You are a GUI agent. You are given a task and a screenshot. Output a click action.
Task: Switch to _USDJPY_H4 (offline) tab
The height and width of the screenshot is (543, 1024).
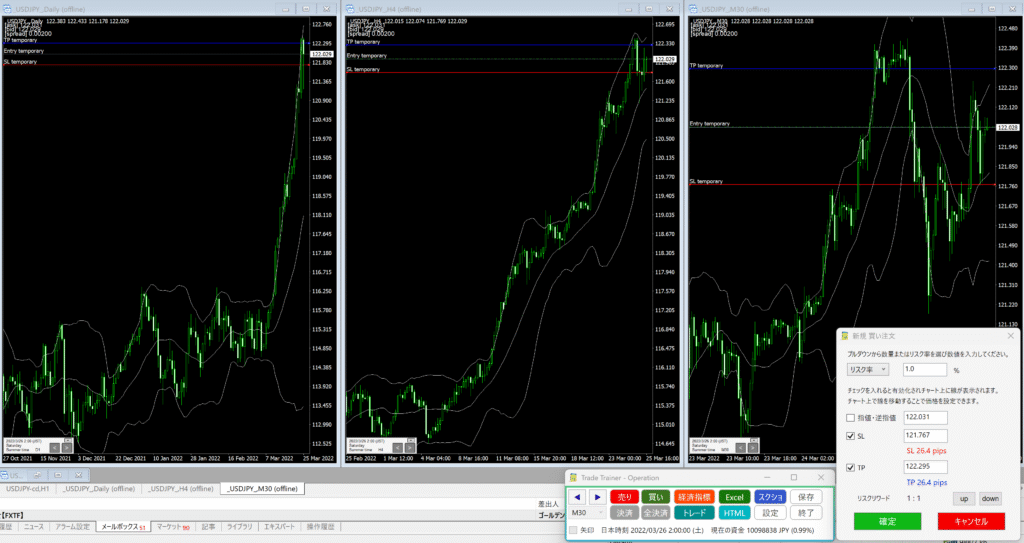click(181, 489)
